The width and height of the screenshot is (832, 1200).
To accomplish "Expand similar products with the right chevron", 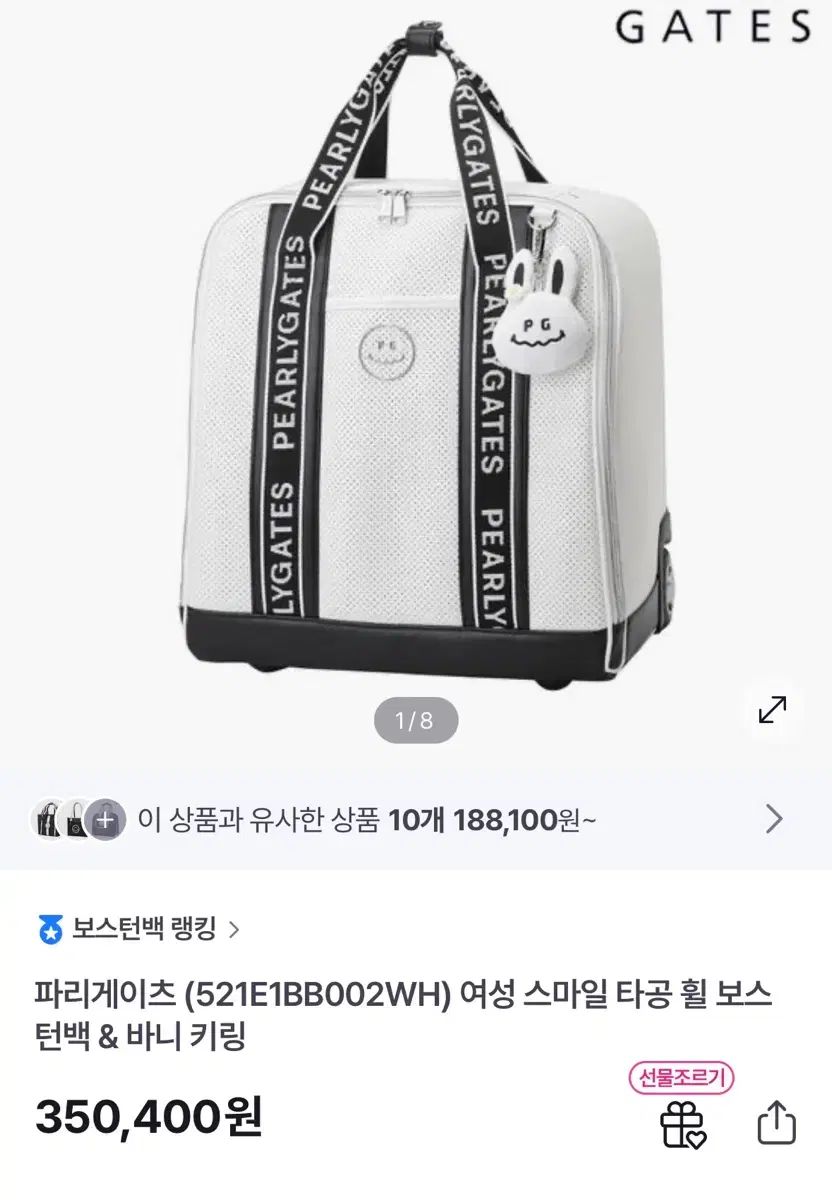I will (774, 820).
